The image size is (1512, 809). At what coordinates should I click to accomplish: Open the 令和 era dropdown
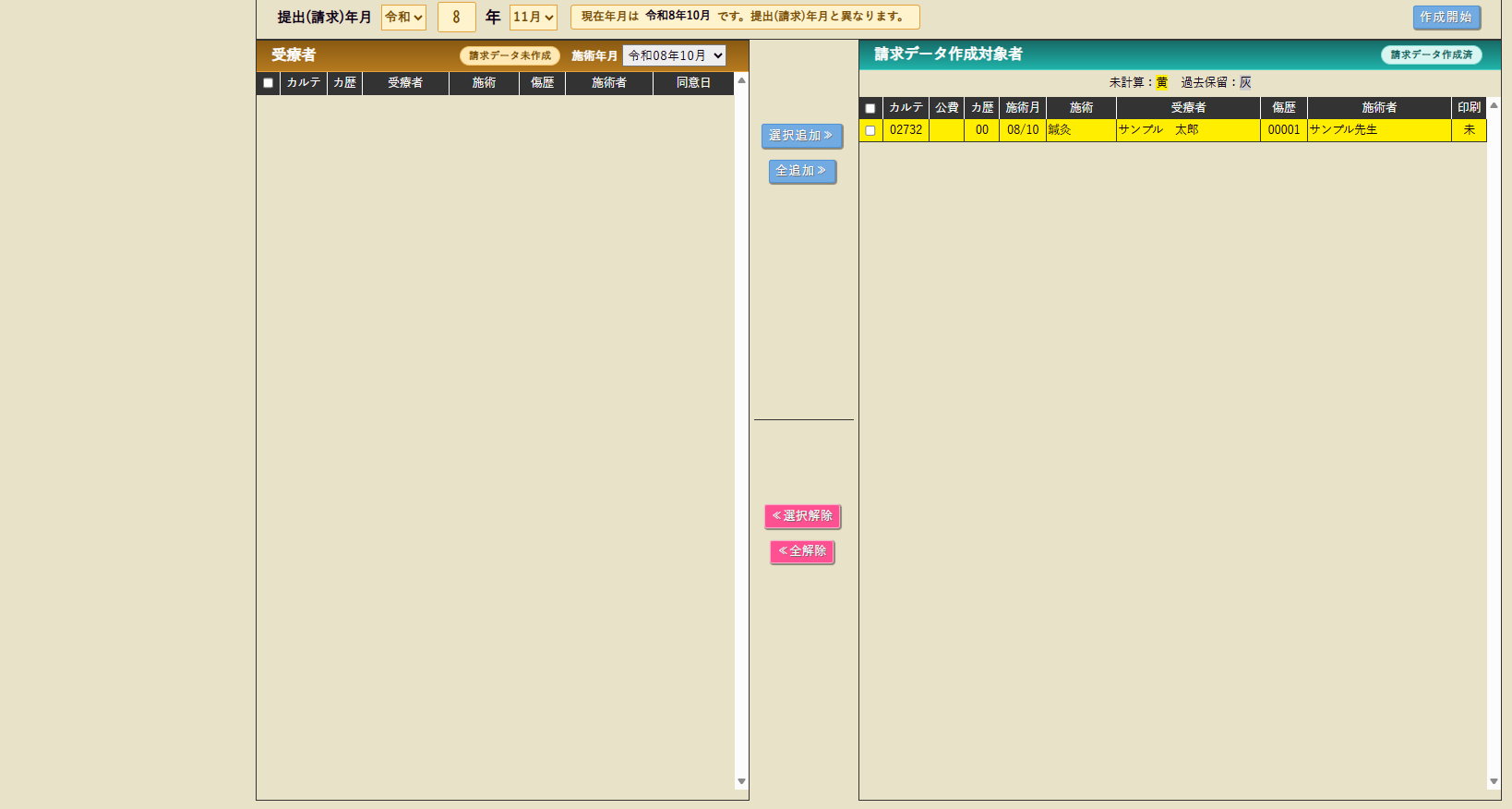(403, 18)
